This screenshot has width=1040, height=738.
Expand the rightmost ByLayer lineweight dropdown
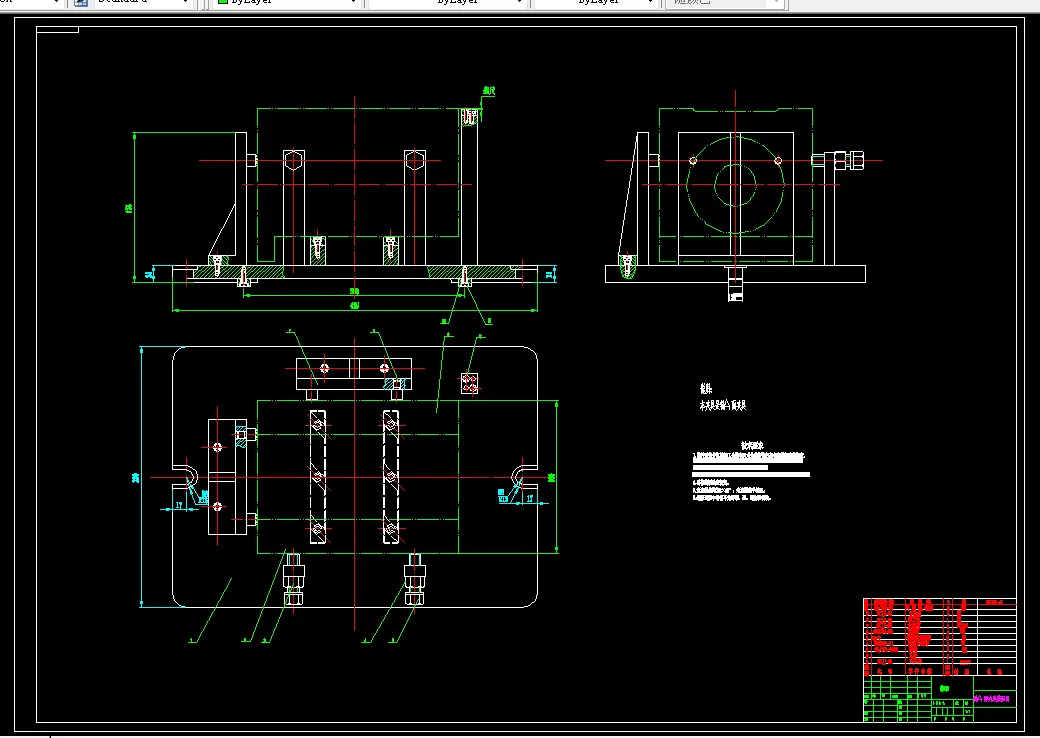(x=652, y=3)
